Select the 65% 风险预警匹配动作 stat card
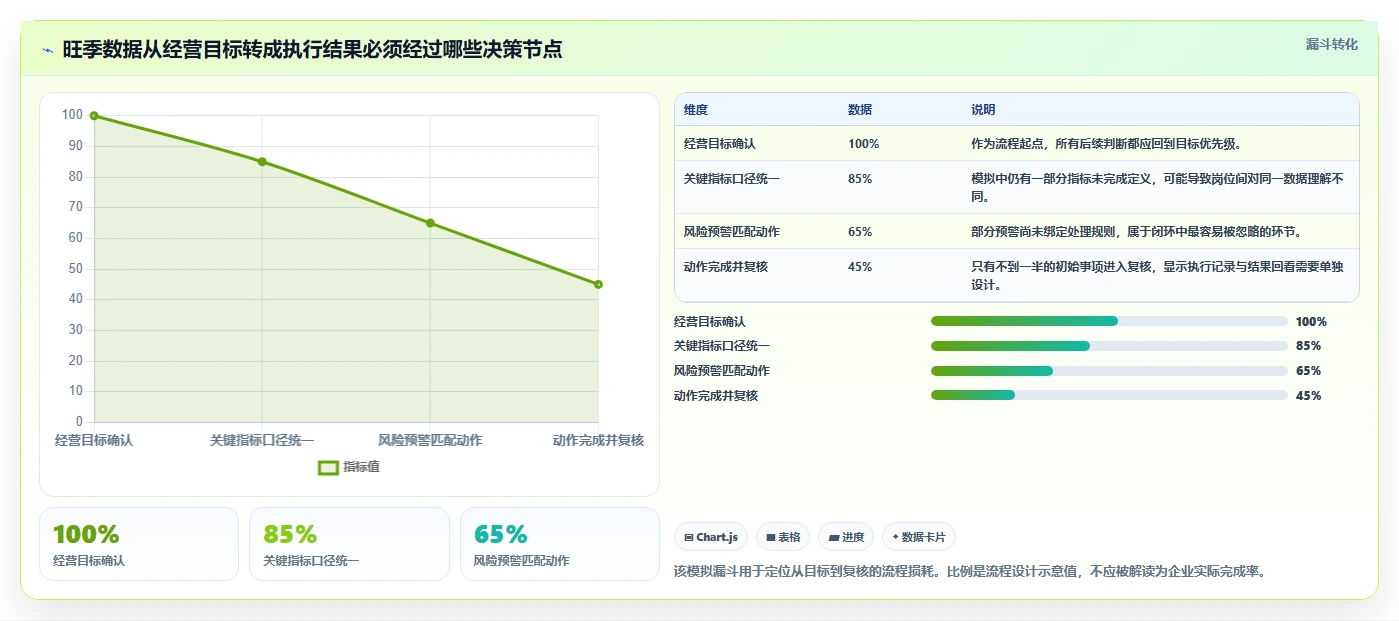This screenshot has width=1399, height=621. point(560,544)
